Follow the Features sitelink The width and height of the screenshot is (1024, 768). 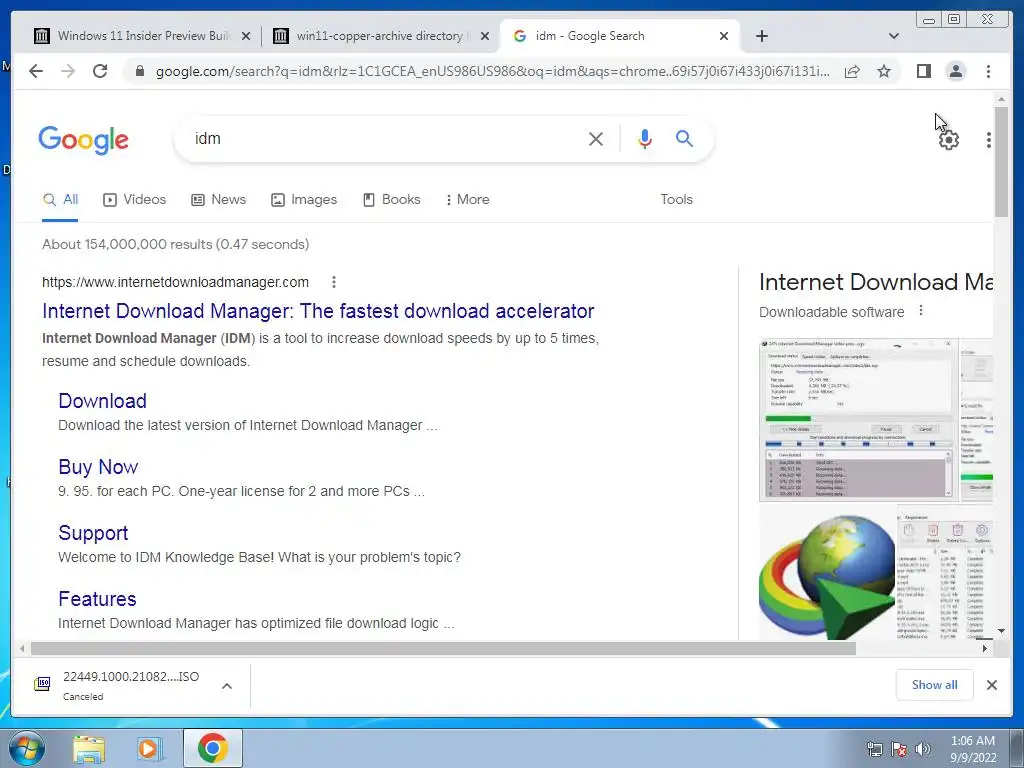coord(97,599)
